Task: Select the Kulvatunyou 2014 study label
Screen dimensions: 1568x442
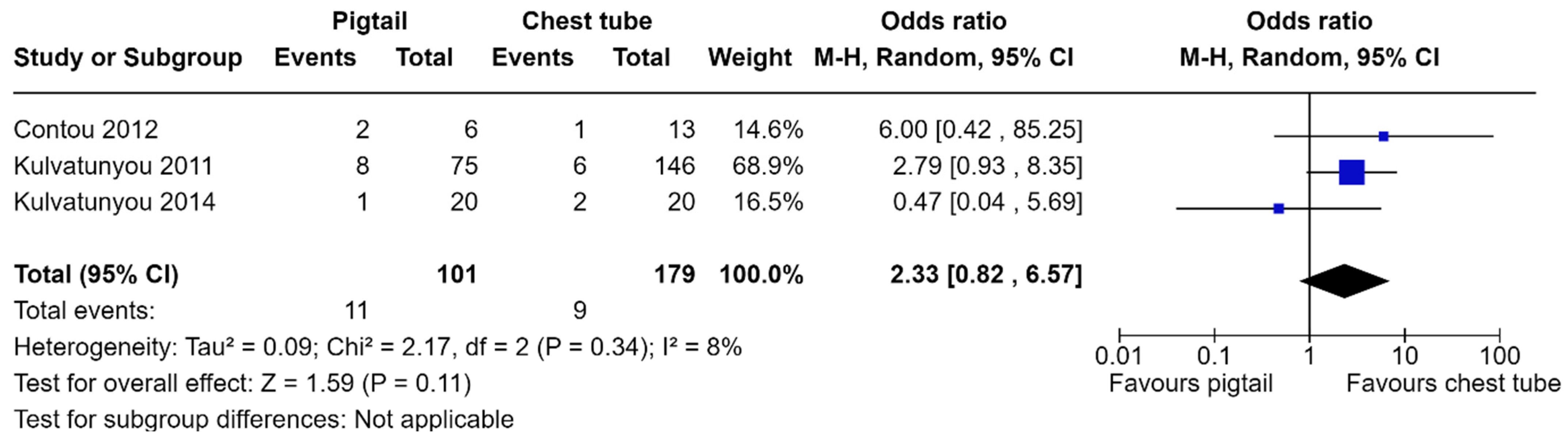Action: pos(114,202)
